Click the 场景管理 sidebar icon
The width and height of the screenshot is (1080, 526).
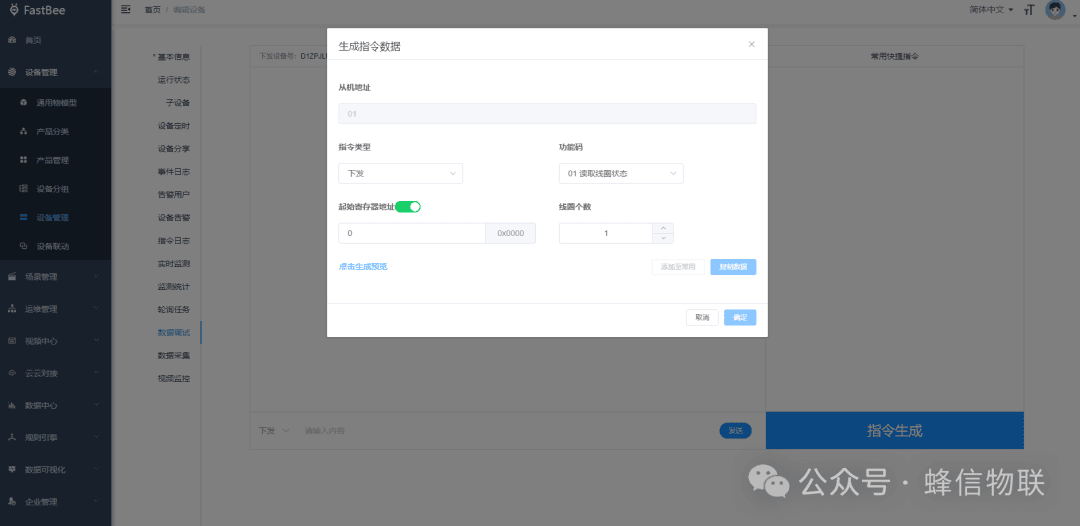pyautogui.click(x=12, y=277)
